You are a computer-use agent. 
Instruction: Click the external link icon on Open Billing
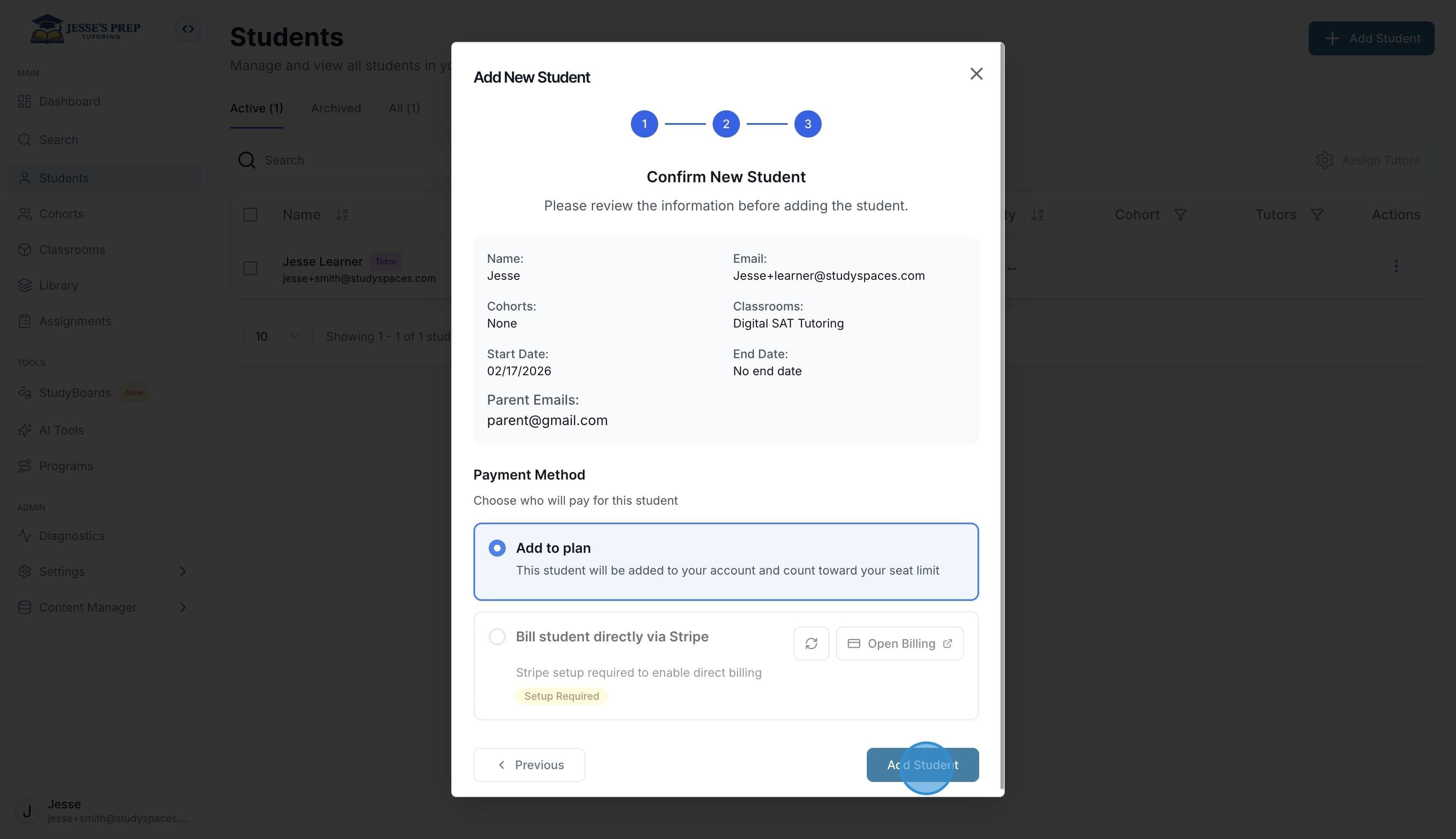pos(947,644)
